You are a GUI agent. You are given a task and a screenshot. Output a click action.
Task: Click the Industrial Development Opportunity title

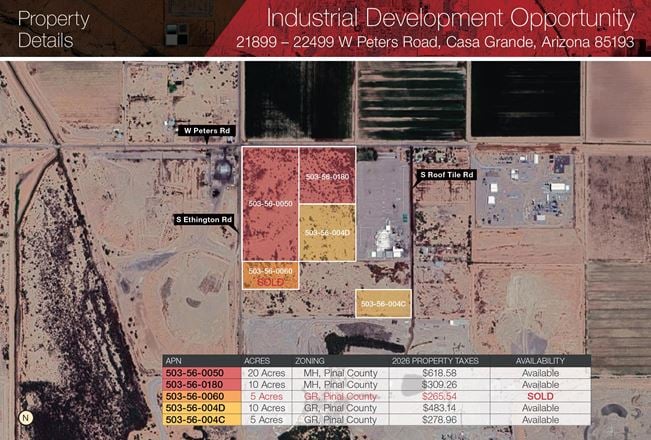click(450, 19)
